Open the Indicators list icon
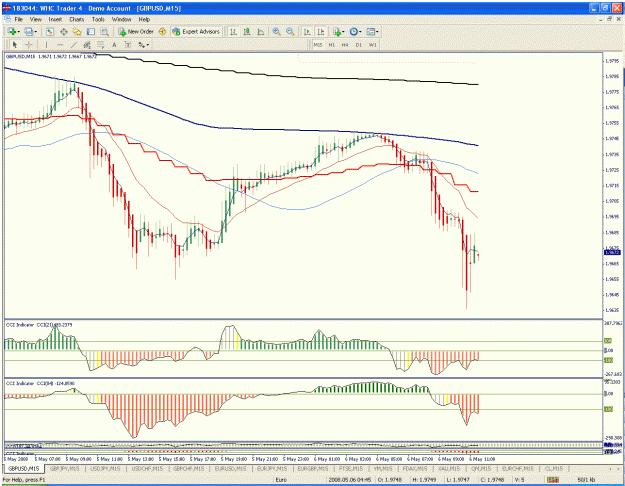Screen dimensions: 625x486 (x=337, y=31)
